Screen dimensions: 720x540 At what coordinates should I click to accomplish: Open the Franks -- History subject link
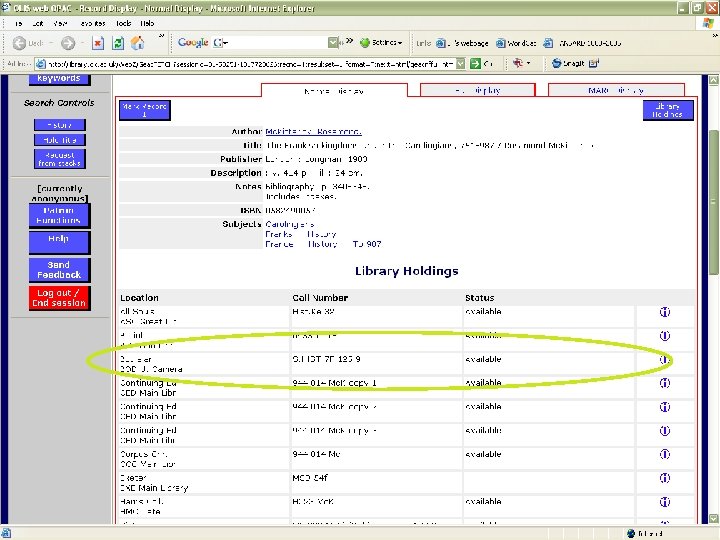[x=301, y=234]
